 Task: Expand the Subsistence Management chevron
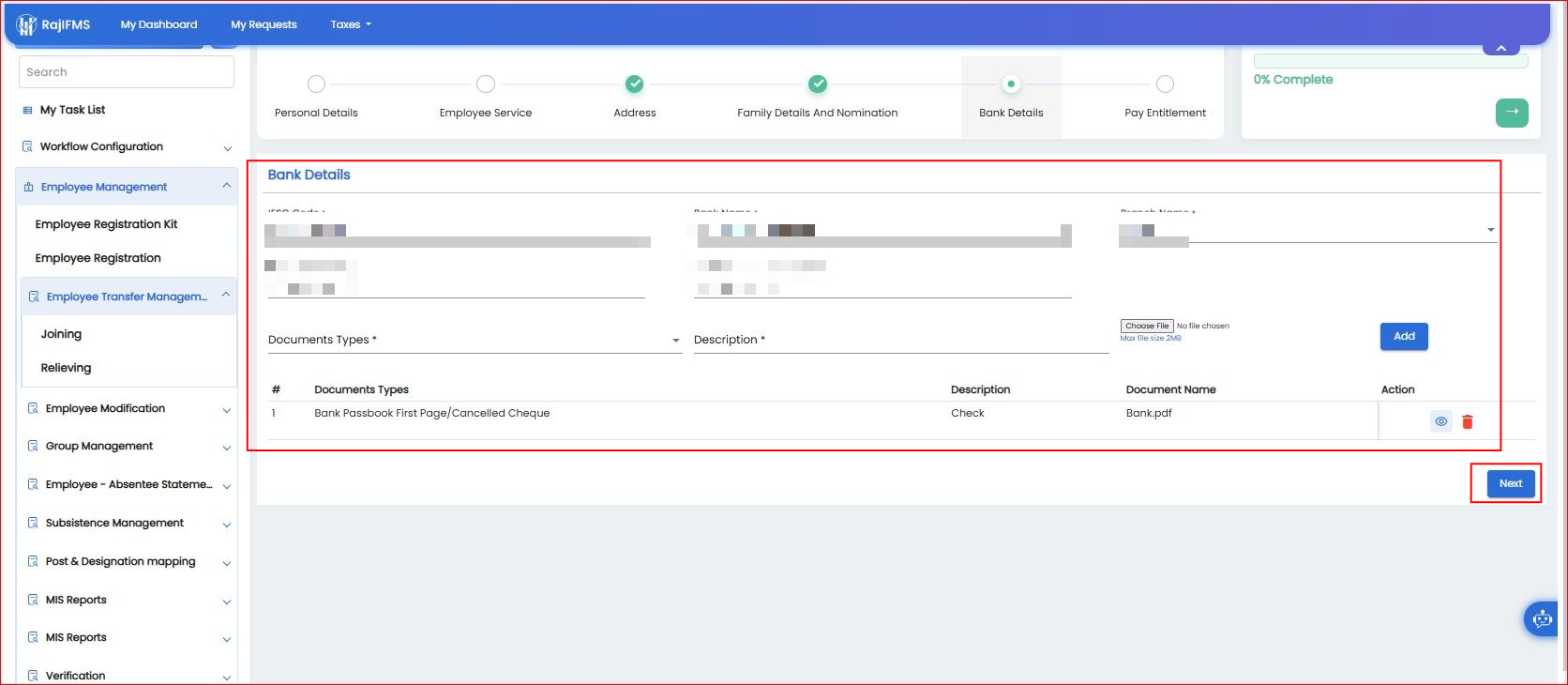(227, 525)
